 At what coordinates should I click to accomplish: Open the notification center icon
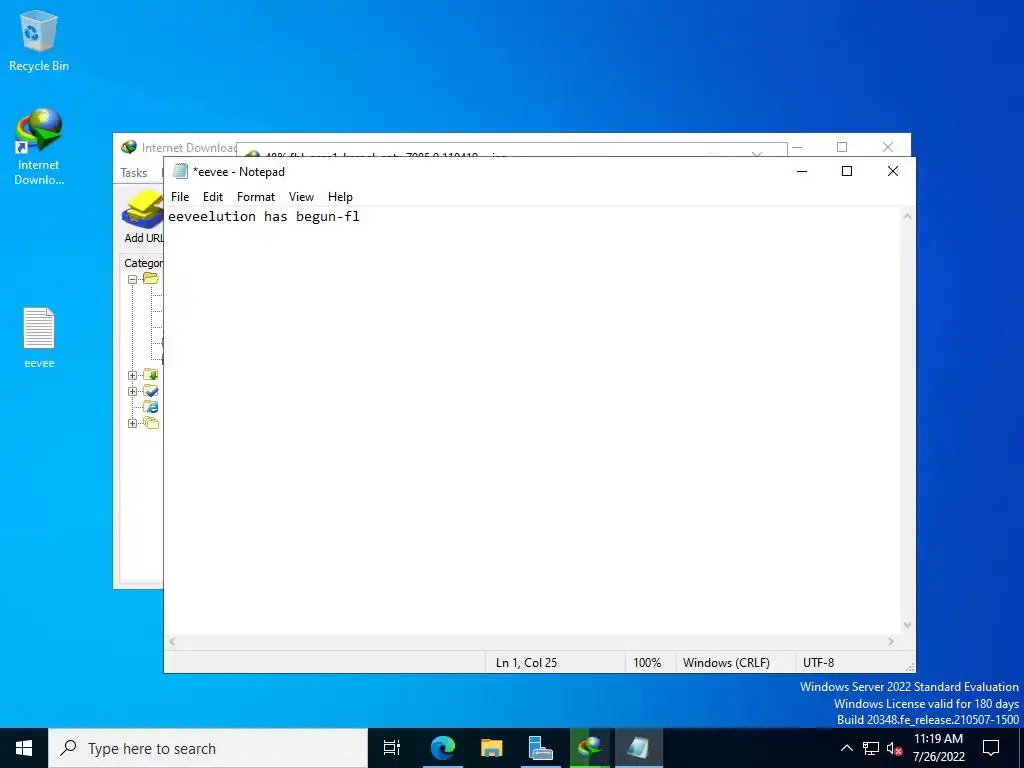pyautogui.click(x=991, y=748)
